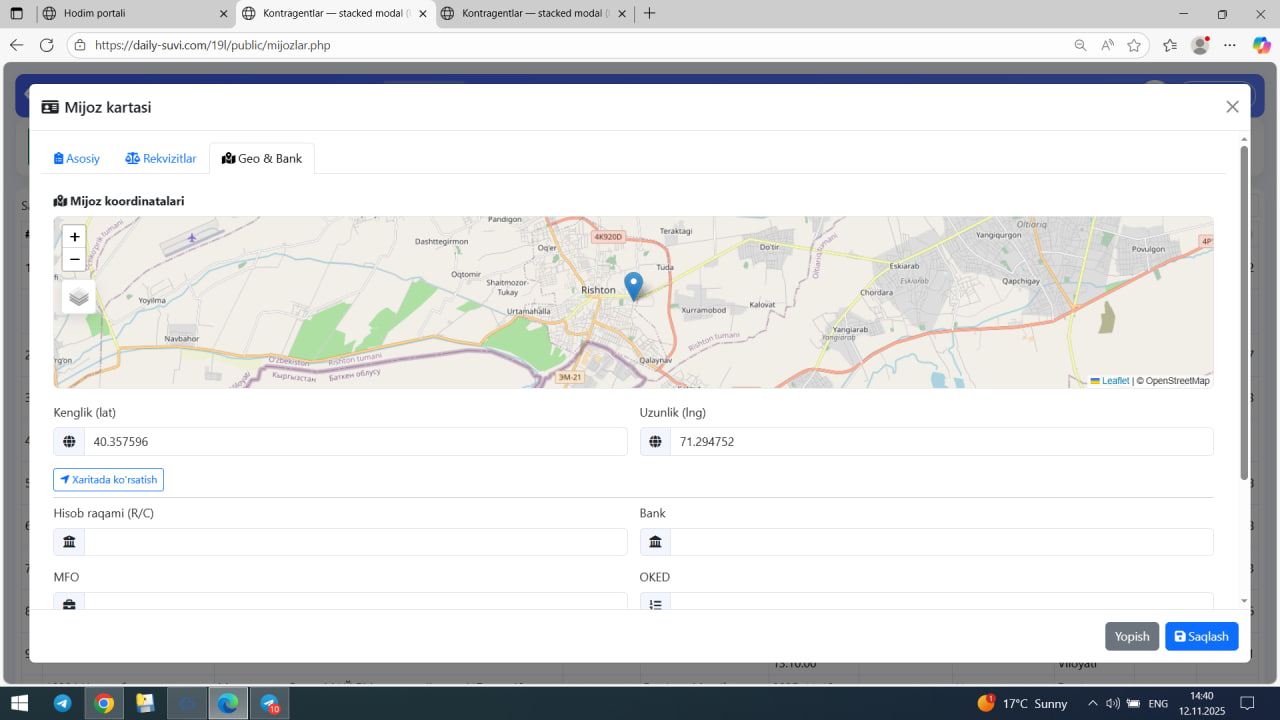This screenshot has height=720, width=1280.
Task: Click the Uzunlik (lng) input field
Action: tap(940, 441)
